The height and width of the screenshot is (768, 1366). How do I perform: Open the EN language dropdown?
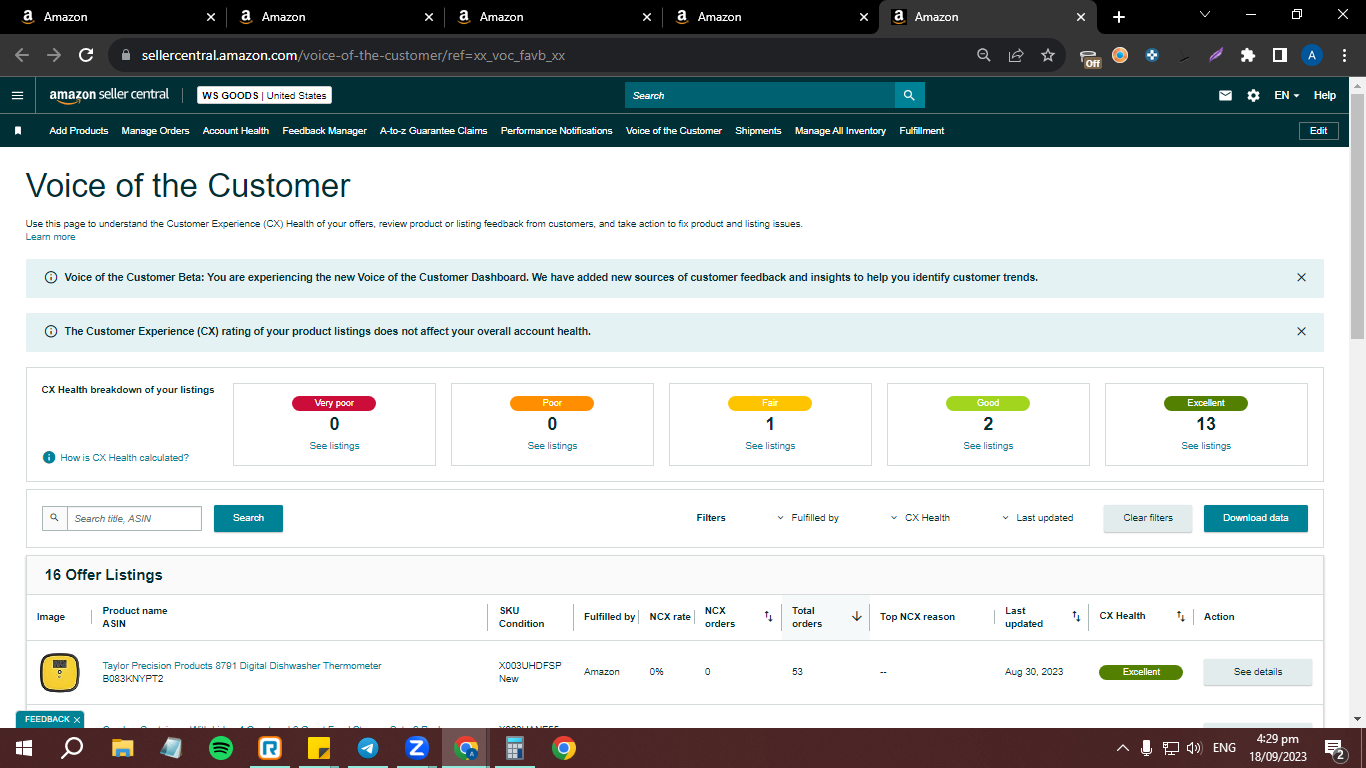pos(1286,96)
